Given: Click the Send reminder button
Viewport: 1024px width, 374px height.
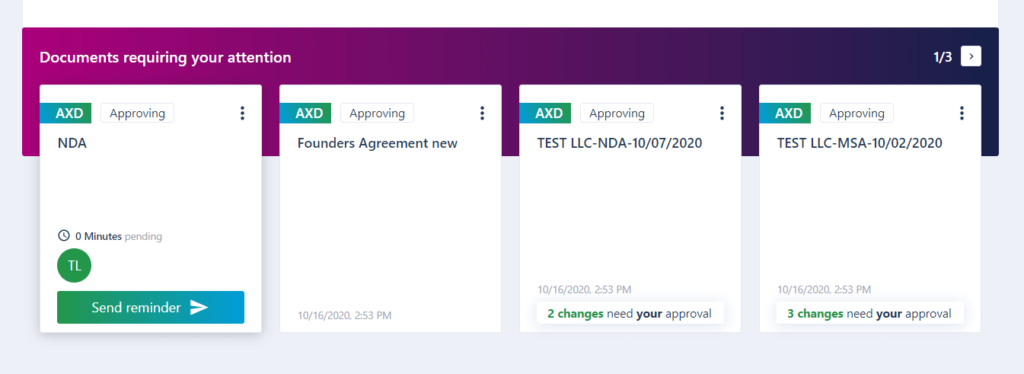Looking at the screenshot, I should pyautogui.click(x=151, y=307).
